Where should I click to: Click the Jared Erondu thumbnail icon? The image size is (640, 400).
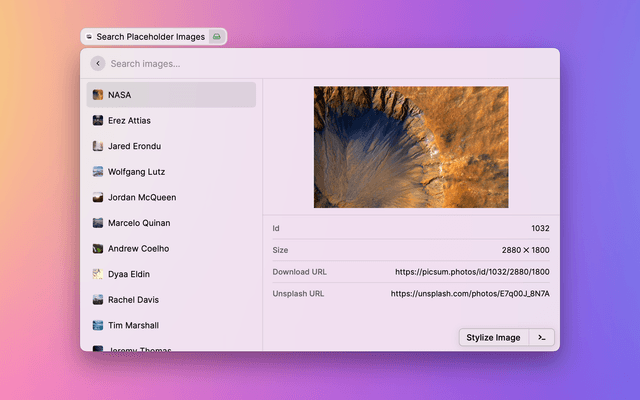[98, 146]
